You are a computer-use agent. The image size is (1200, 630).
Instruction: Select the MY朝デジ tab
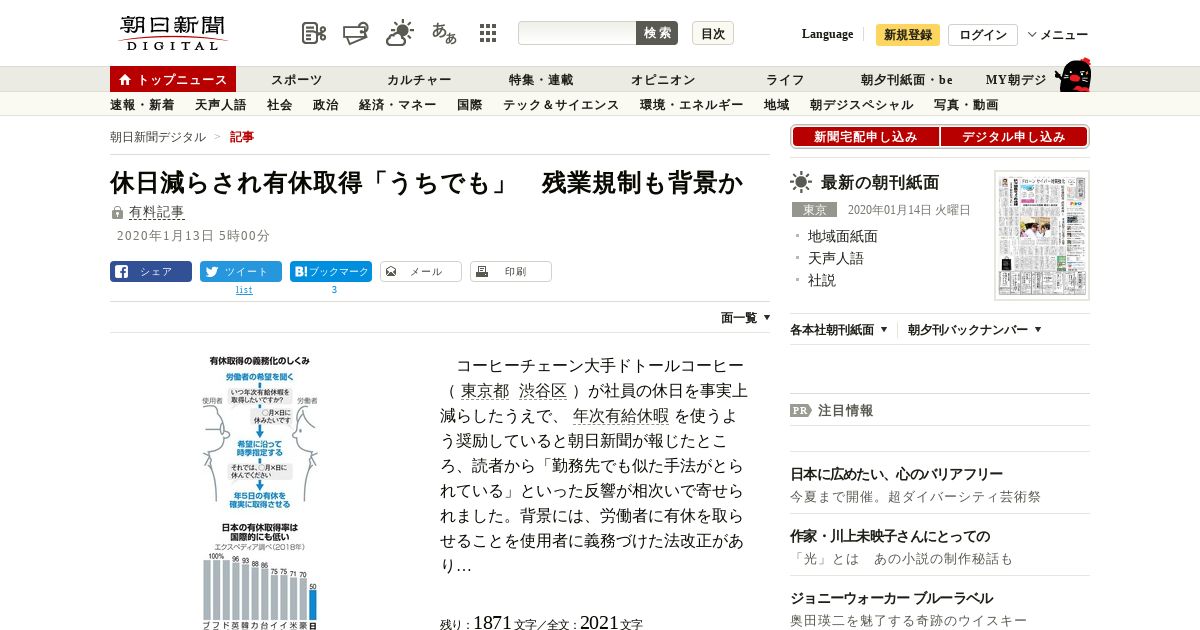(1015, 79)
